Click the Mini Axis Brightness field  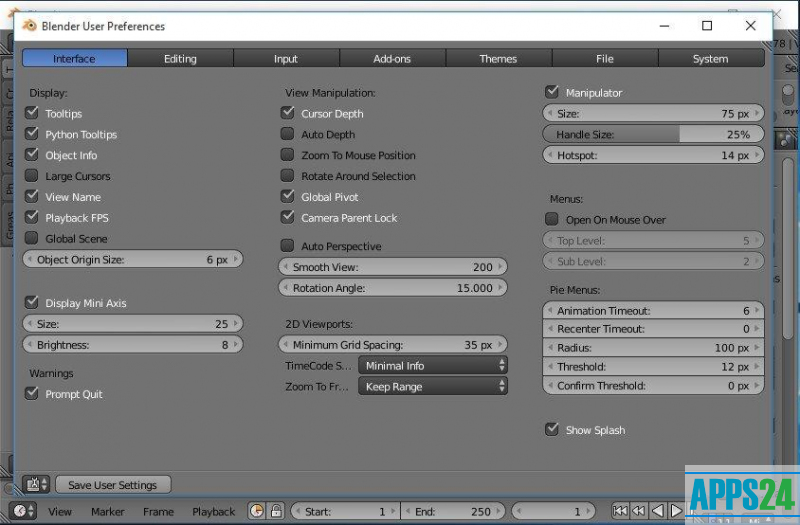(133, 344)
